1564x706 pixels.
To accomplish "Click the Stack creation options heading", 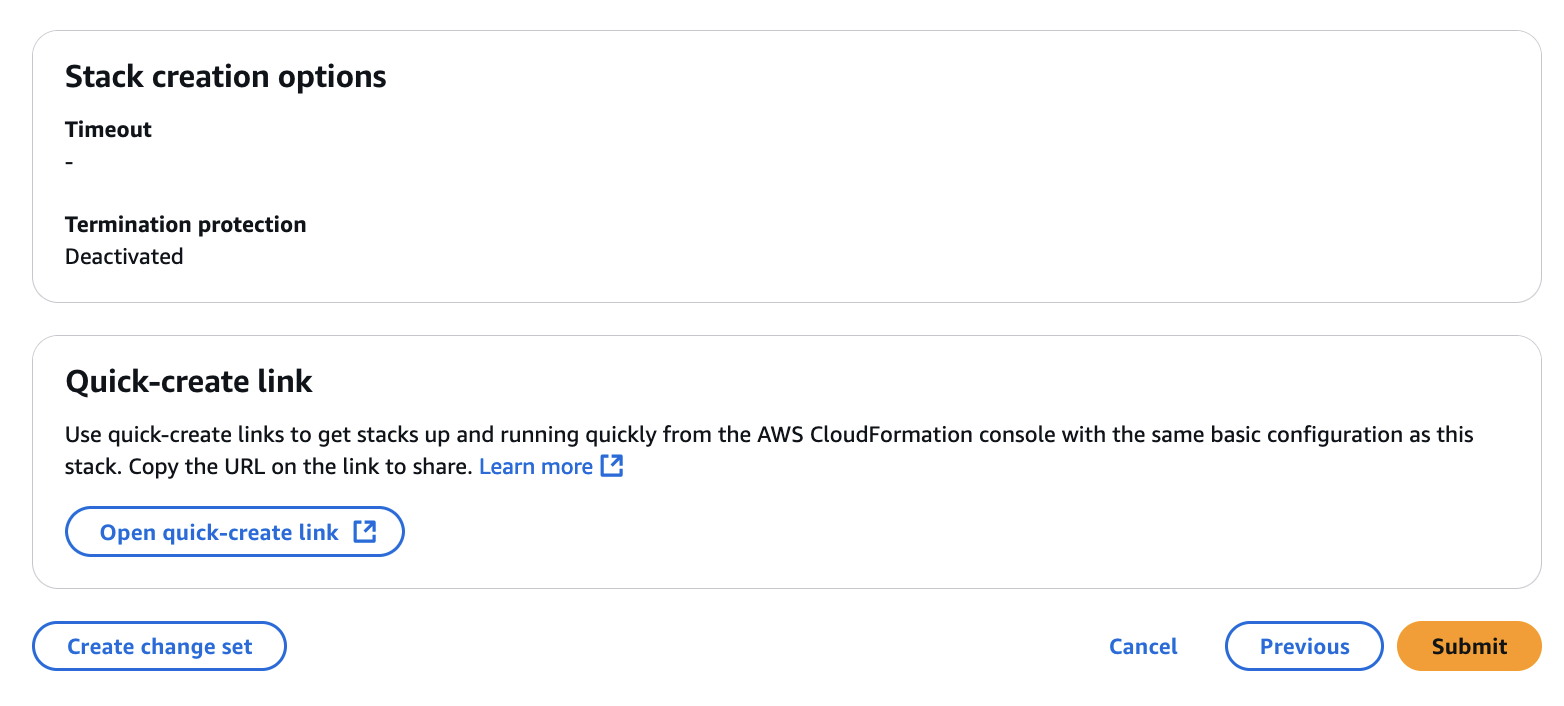I will pyautogui.click(x=225, y=77).
